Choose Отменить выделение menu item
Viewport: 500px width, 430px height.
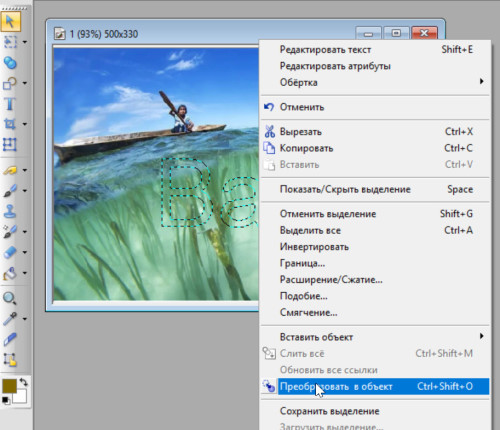pos(375,214)
